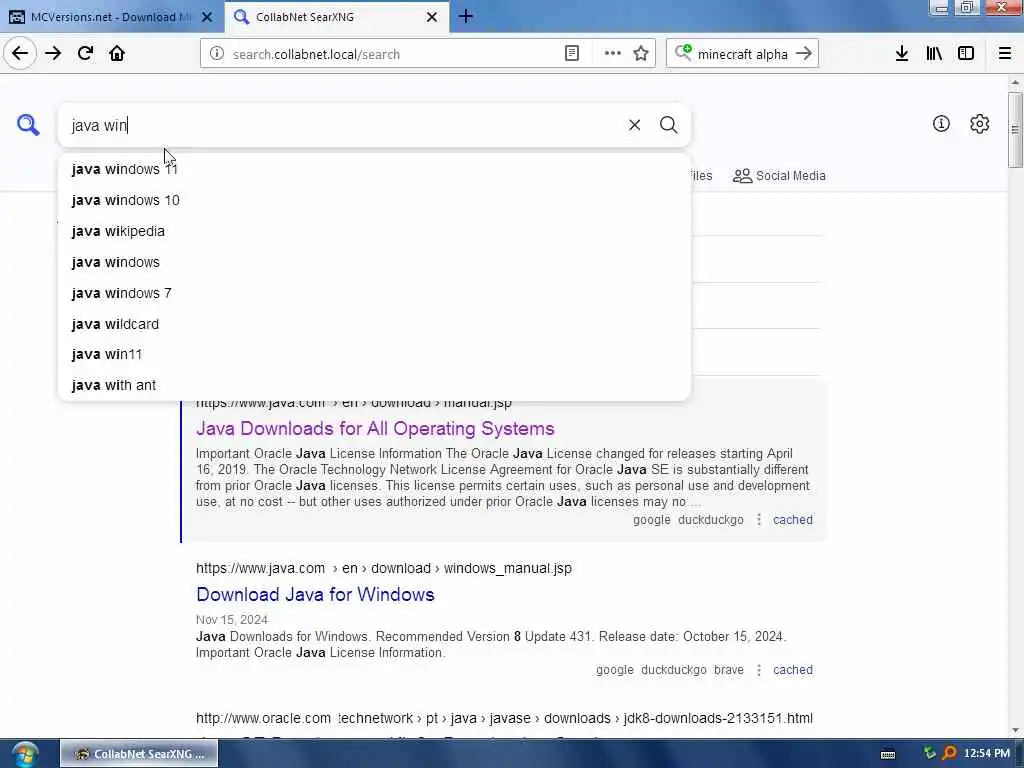Click the SearXNG magnifier logo
Screen dimensions: 1024x768
coord(28,124)
